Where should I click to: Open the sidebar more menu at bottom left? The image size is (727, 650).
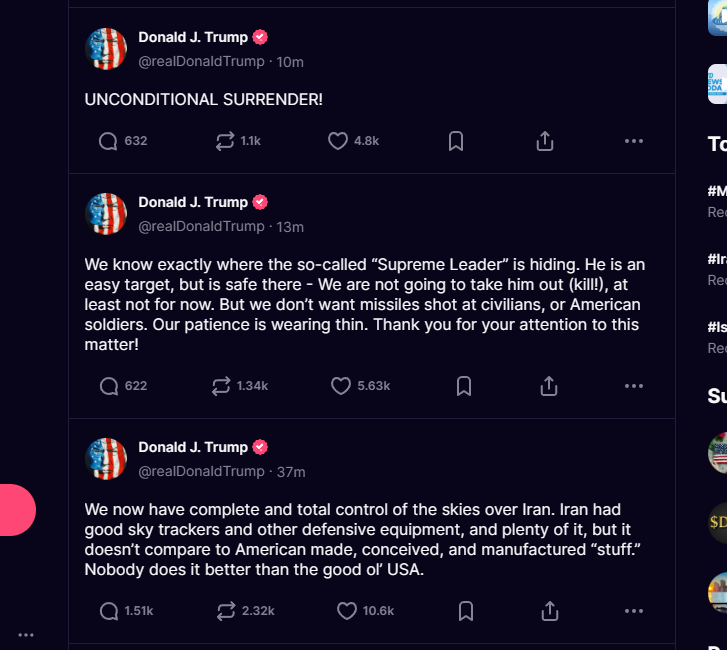tap(26, 635)
